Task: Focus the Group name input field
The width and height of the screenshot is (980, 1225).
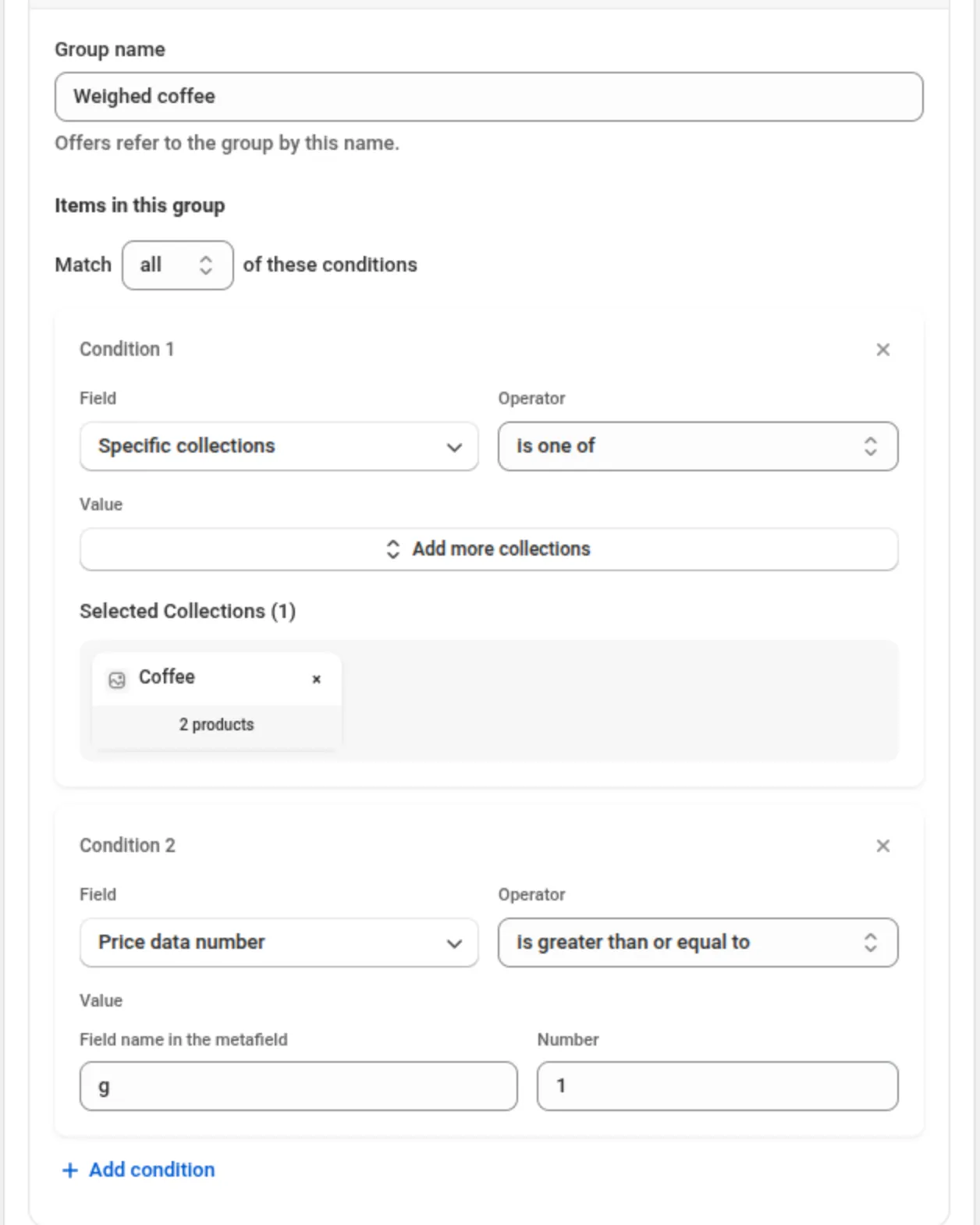Action: point(488,97)
